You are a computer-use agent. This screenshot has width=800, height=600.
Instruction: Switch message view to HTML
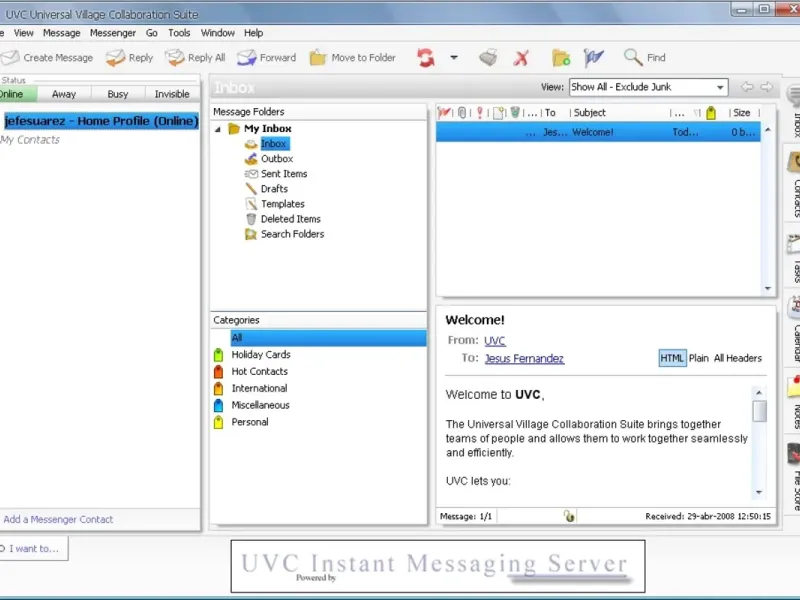pyautogui.click(x=672, y=358)
